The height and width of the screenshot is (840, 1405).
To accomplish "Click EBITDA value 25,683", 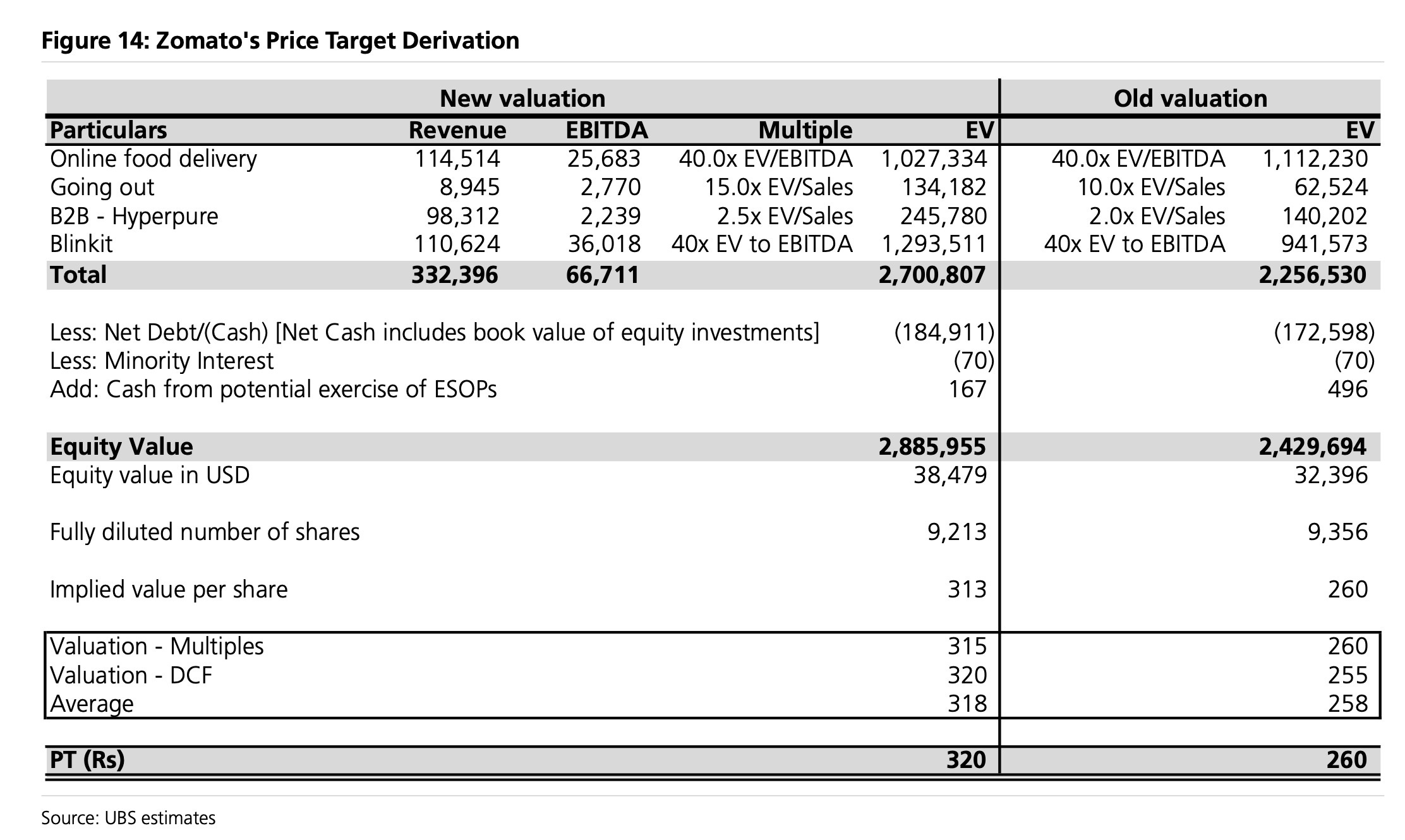I will (604, 159).
